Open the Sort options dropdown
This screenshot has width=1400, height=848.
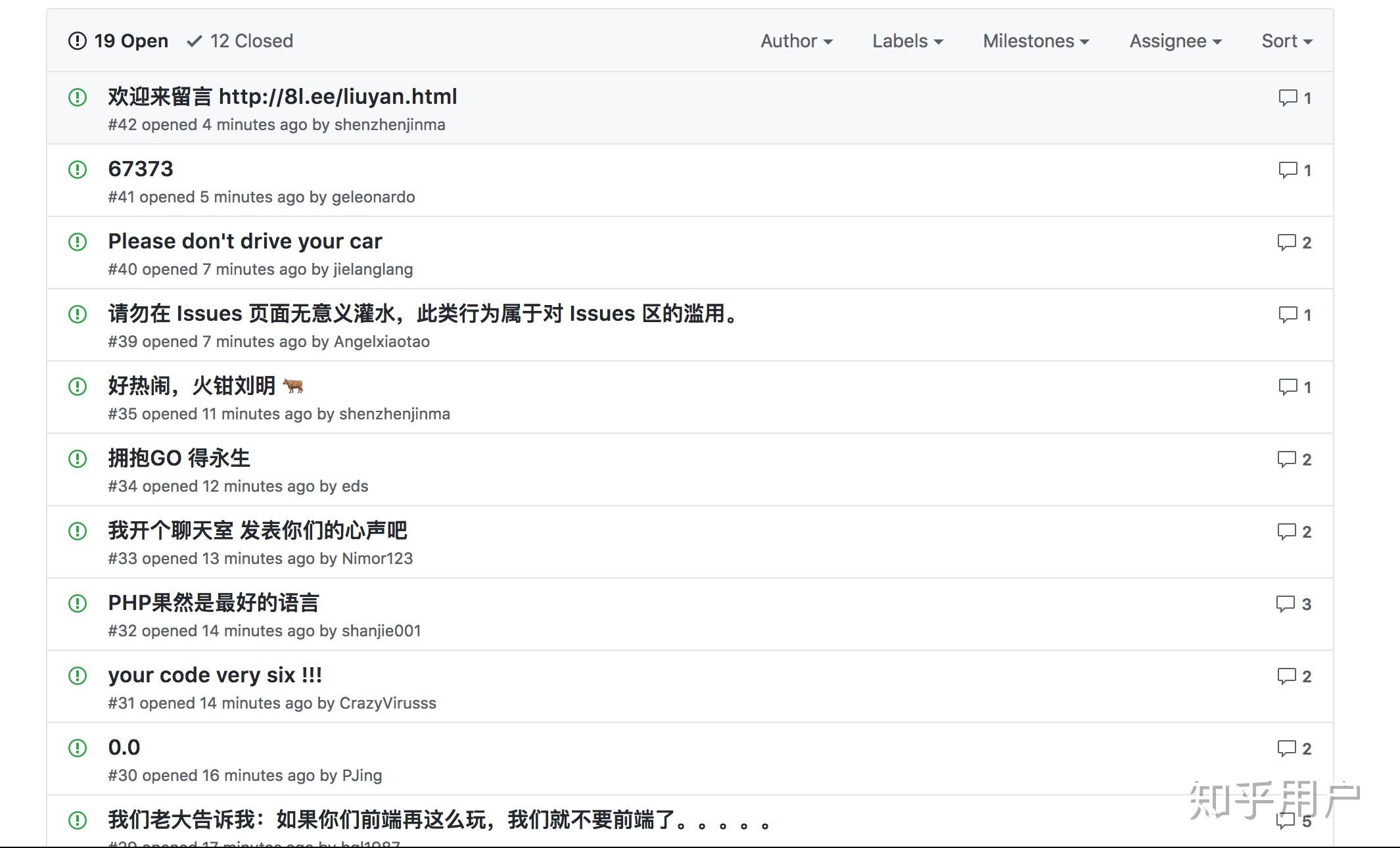[x=1286, y=41]
